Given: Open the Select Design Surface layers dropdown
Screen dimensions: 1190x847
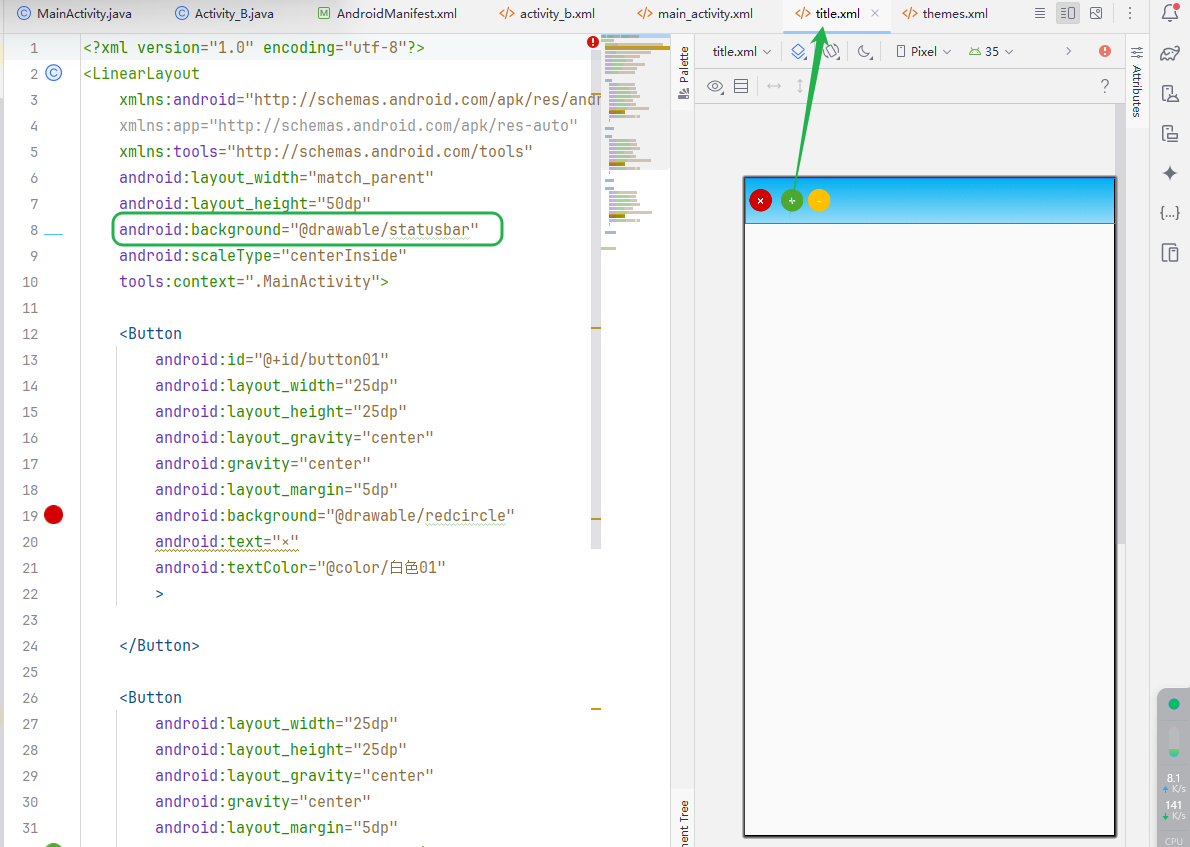Looking at the screenshot, I should (798, 51).
